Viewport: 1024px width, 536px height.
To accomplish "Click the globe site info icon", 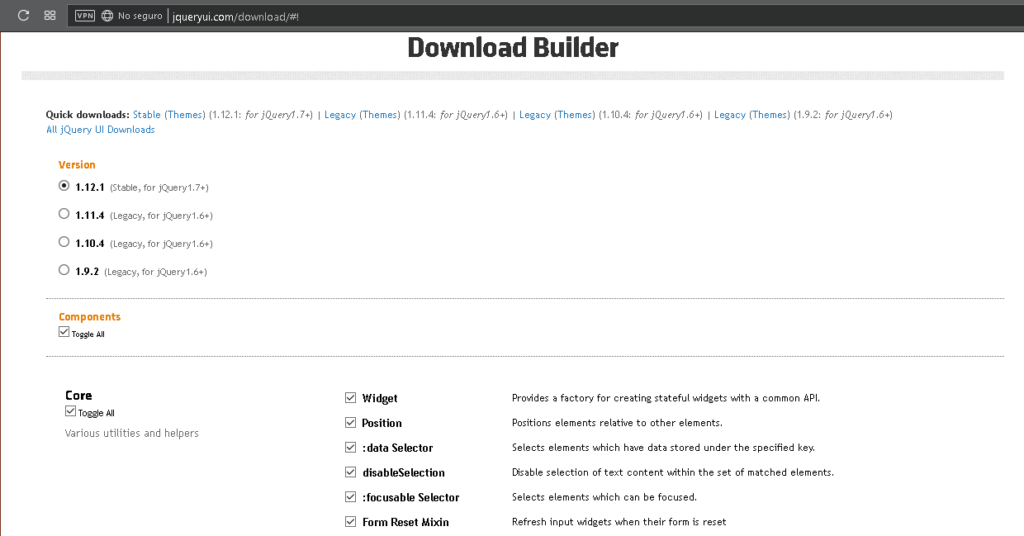I will click(107, 16).
